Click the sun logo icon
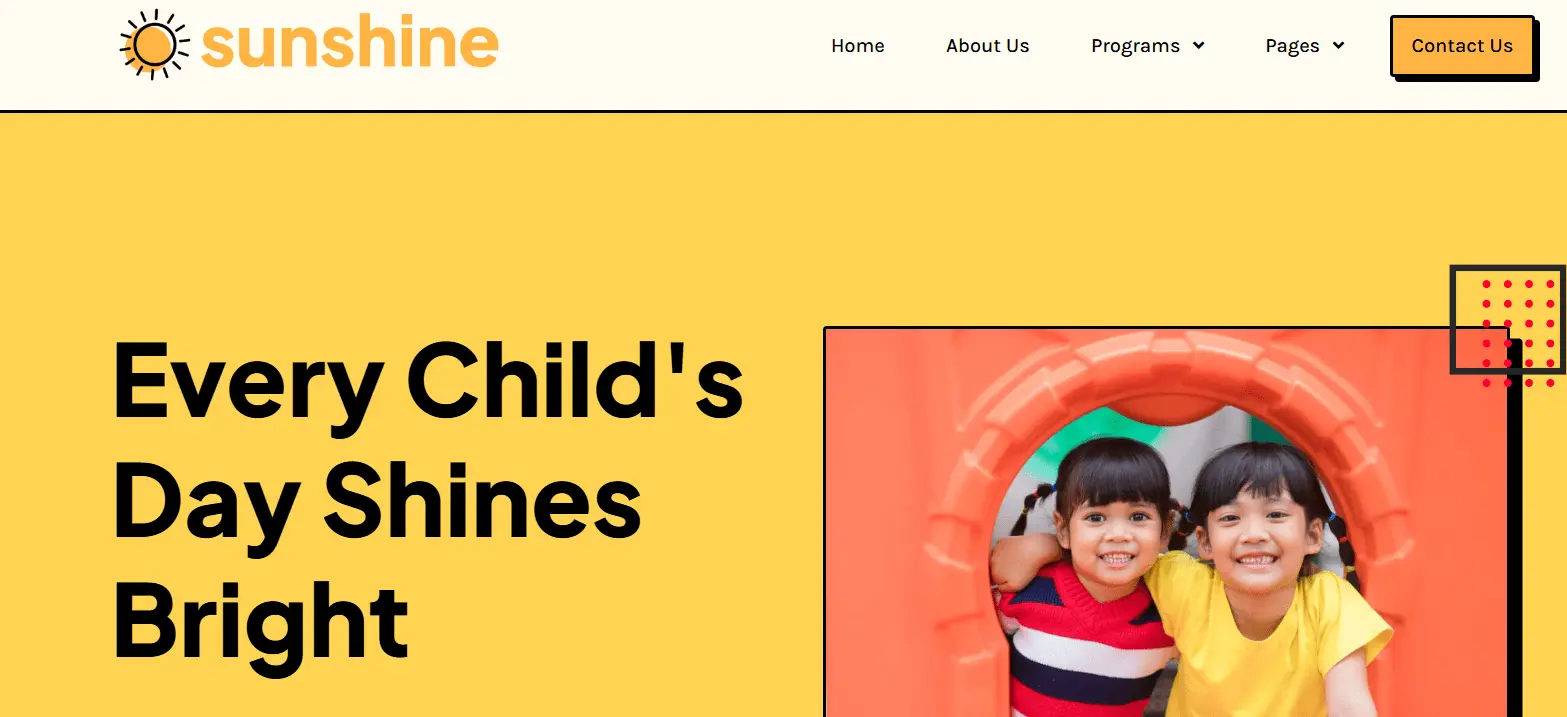1567x717 pixels. (x=154, y=45)
